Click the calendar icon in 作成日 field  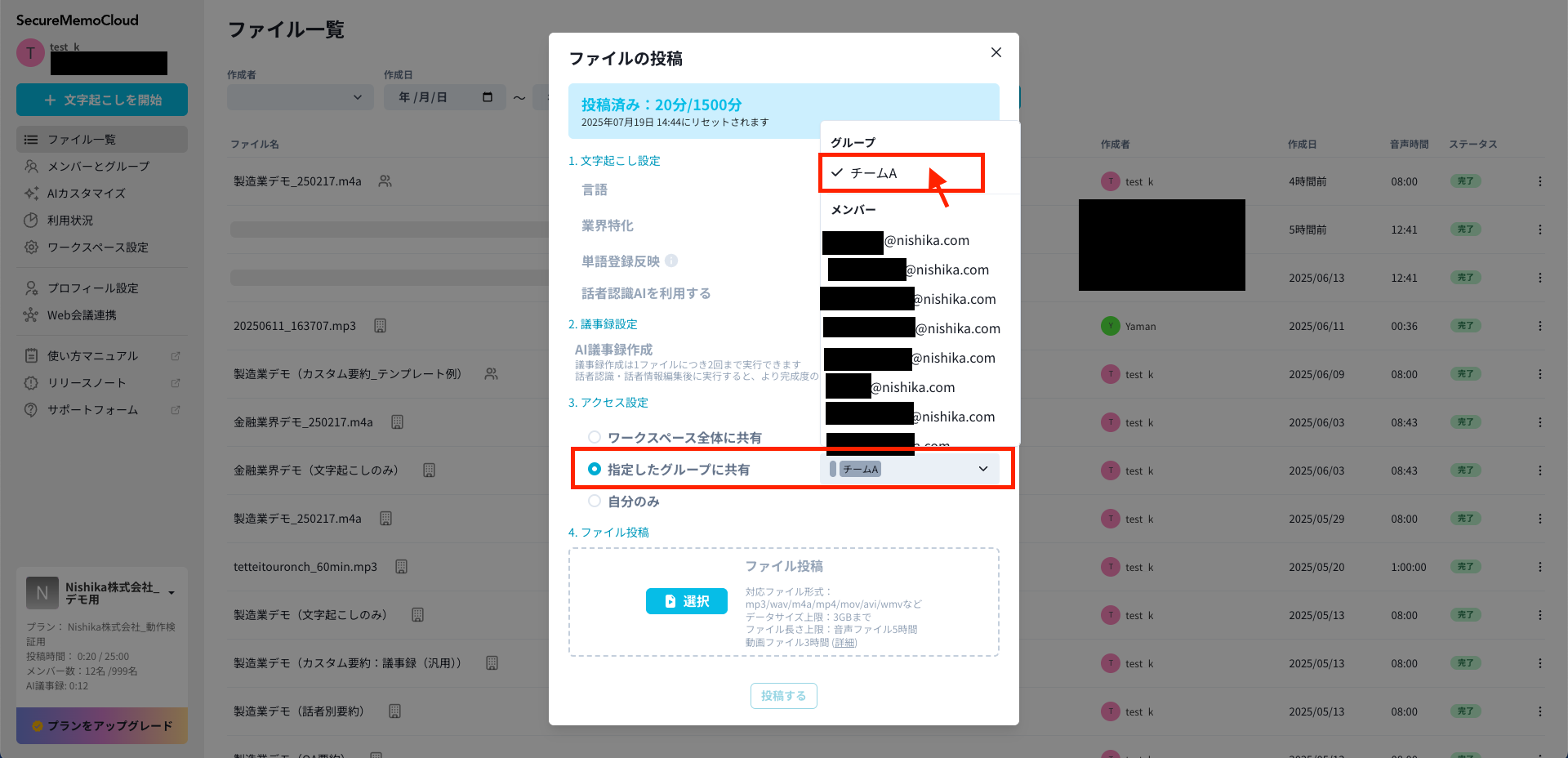[x=488, y=97]
